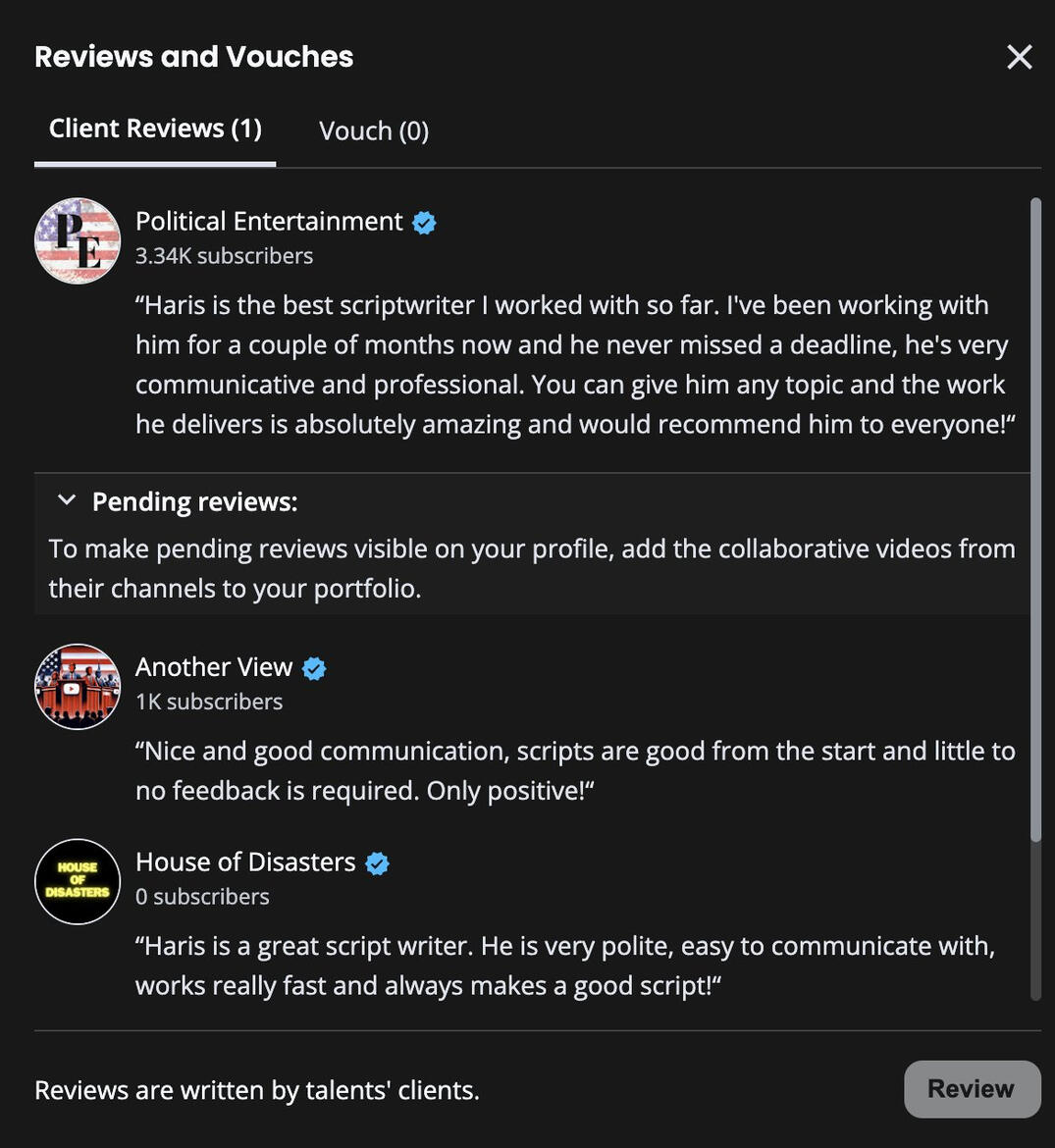
Task: Click the Pending reviews heading
Action: pyautogui.click(x=194, y=502)
